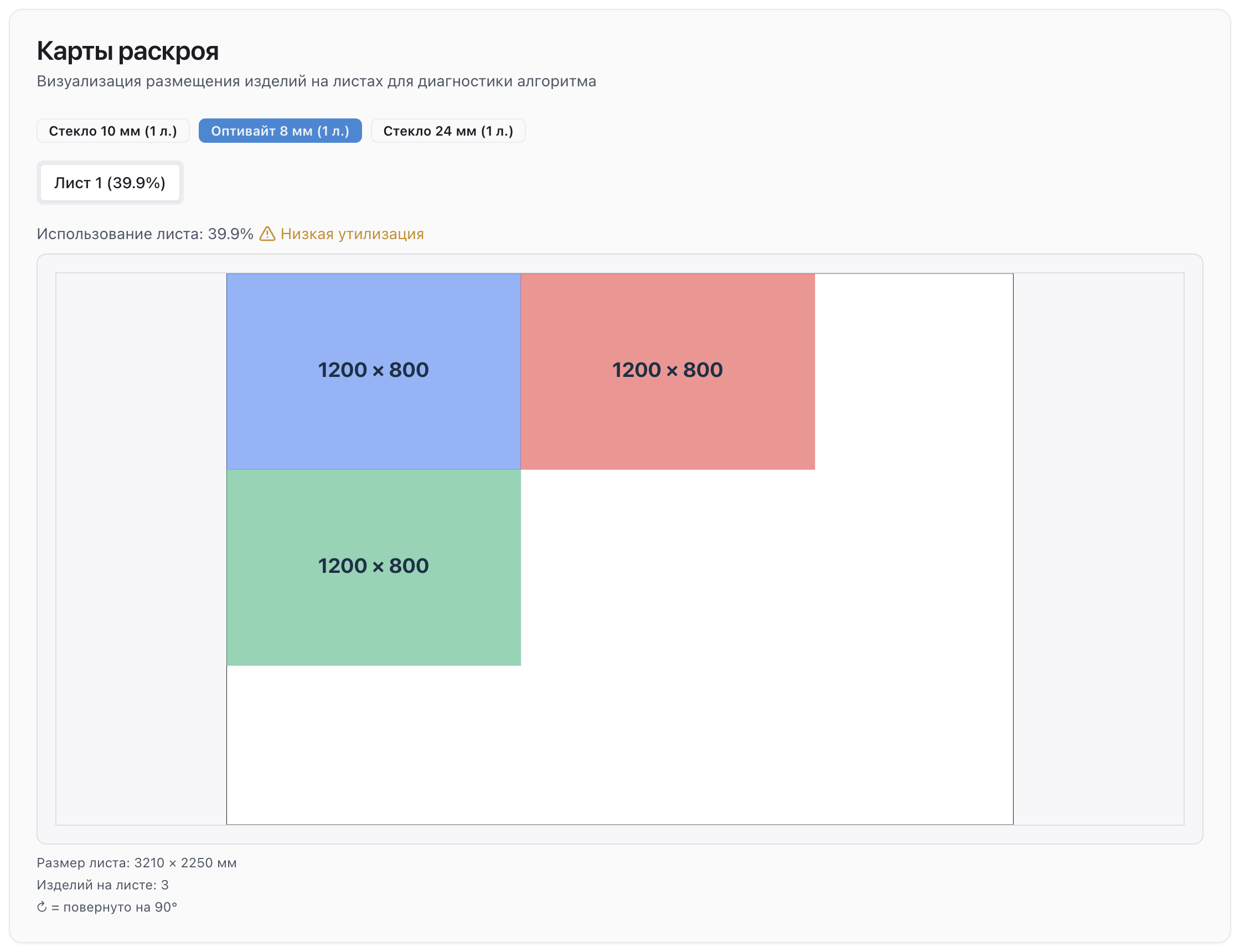Click the Визуализация размещения изделий subtitle
The height and width of the screenshot is (952, 1240).
pos(316,81)
